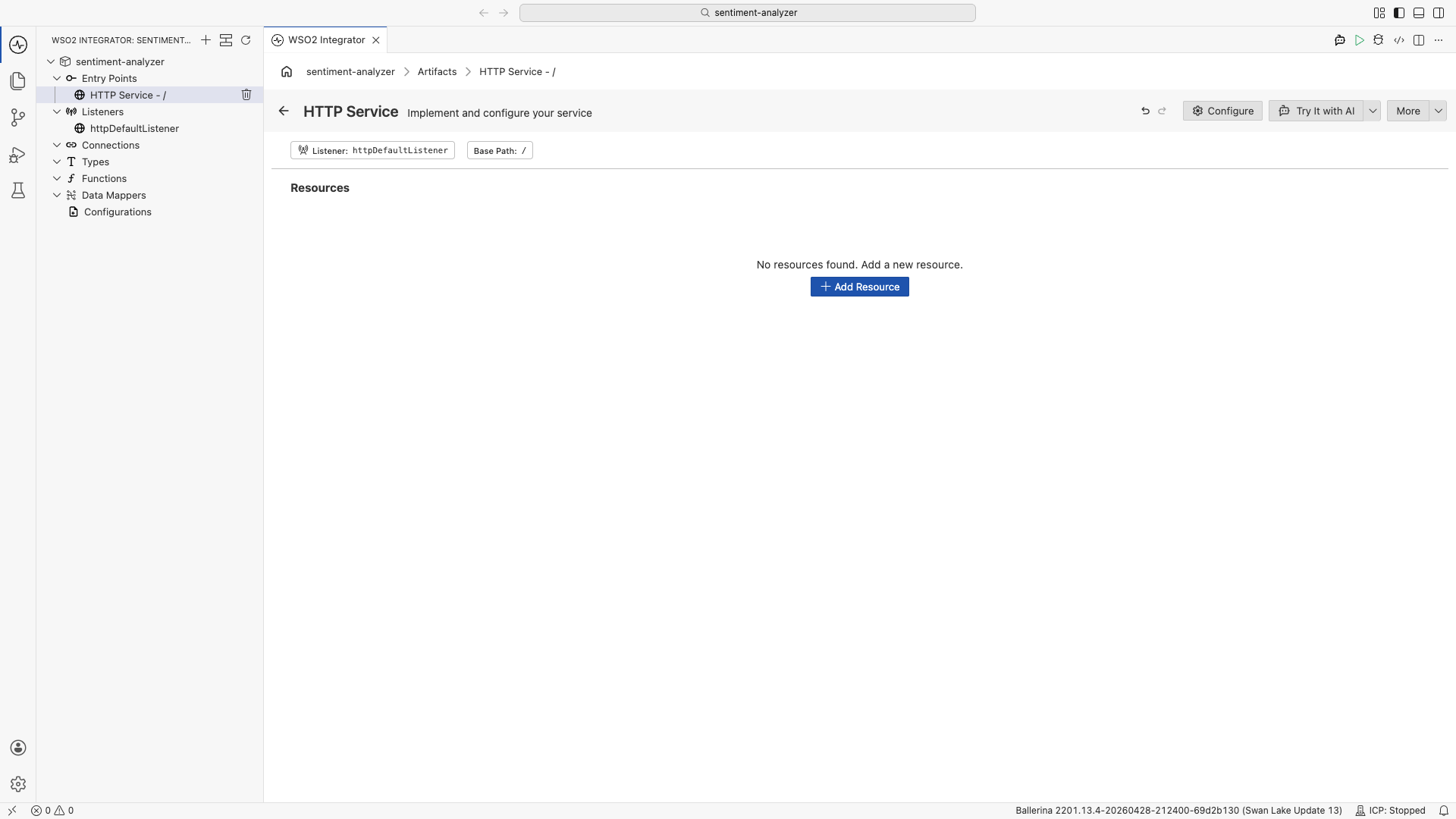Go back using the arrow beside HTTP Service
Viewport: 1456px width, 819px height.
(284, 111)
